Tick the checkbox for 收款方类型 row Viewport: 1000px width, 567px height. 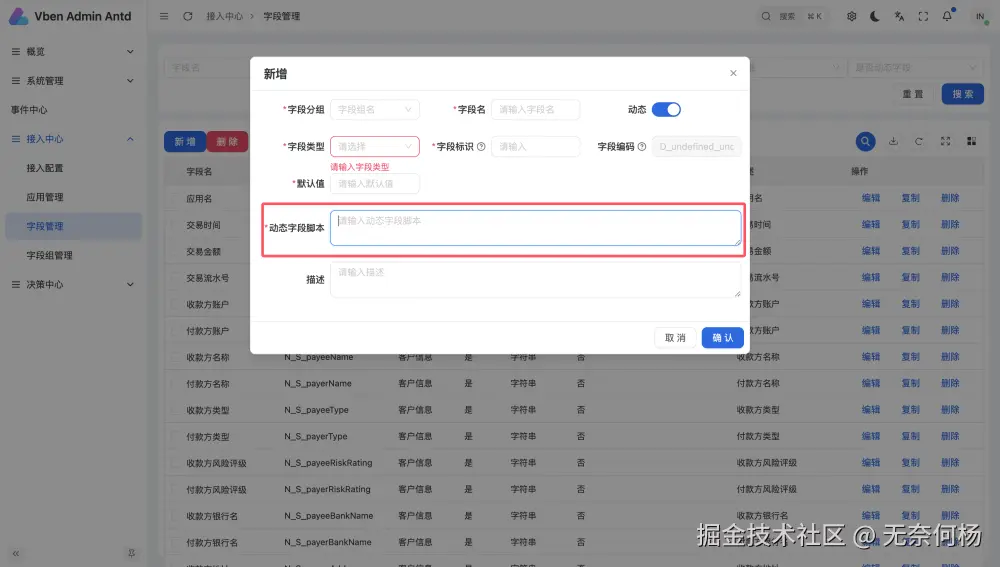coord(175,410)
